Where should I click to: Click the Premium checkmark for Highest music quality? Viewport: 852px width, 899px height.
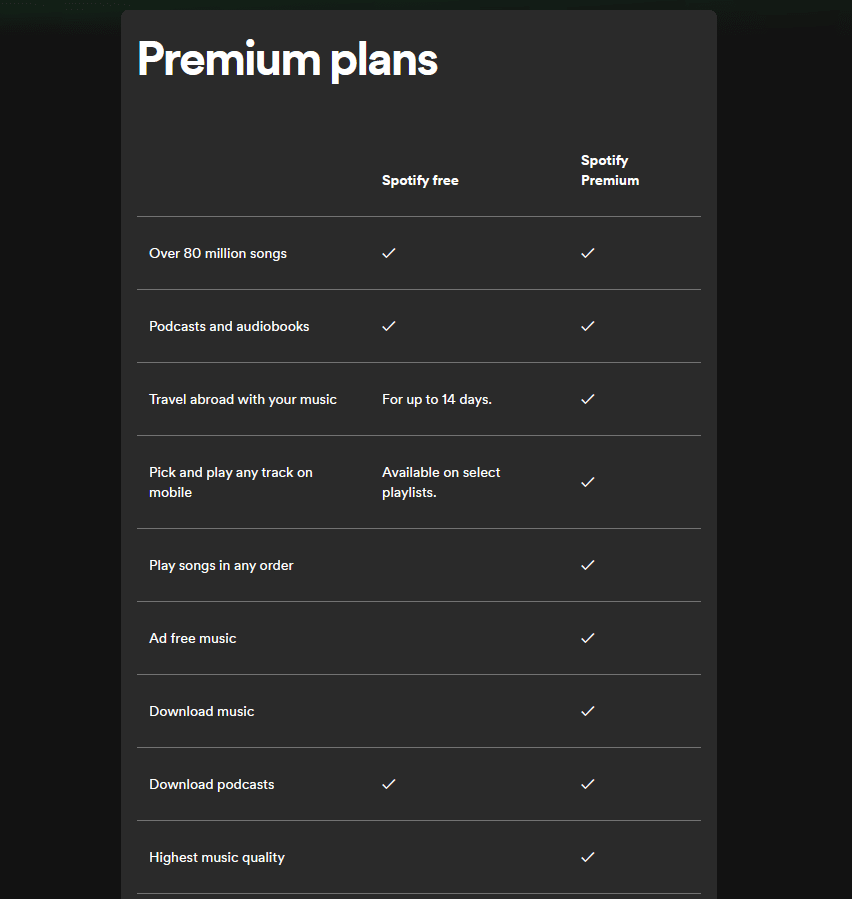tap(588, 857)
